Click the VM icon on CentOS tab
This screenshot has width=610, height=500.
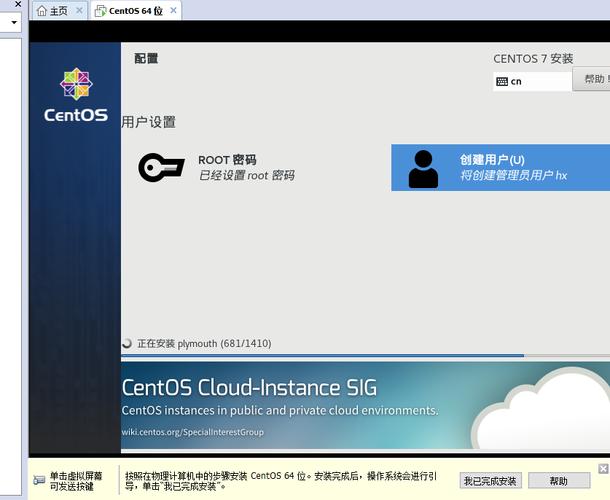pyautogui.click(x=100, y=11)
